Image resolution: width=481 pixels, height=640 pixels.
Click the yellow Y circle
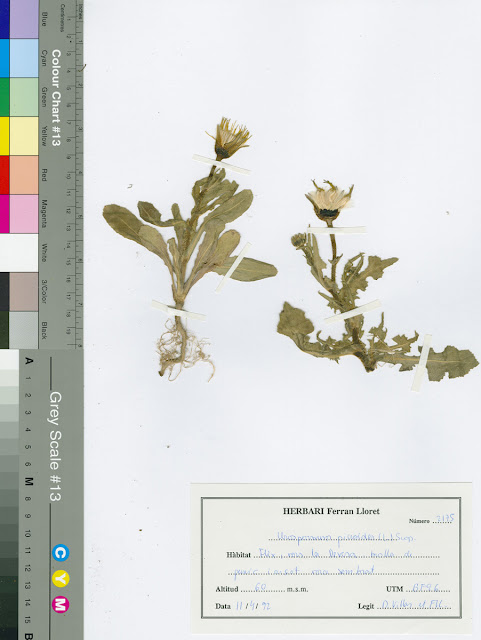[x=60, y=579]
